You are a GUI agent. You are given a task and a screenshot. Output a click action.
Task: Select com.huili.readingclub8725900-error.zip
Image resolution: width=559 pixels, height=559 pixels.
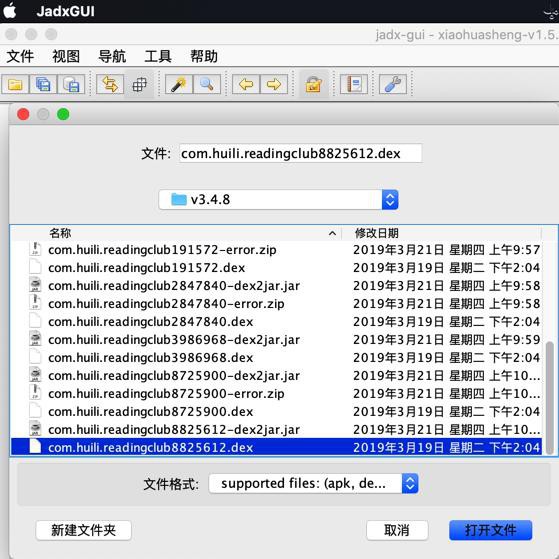[276, 394]
